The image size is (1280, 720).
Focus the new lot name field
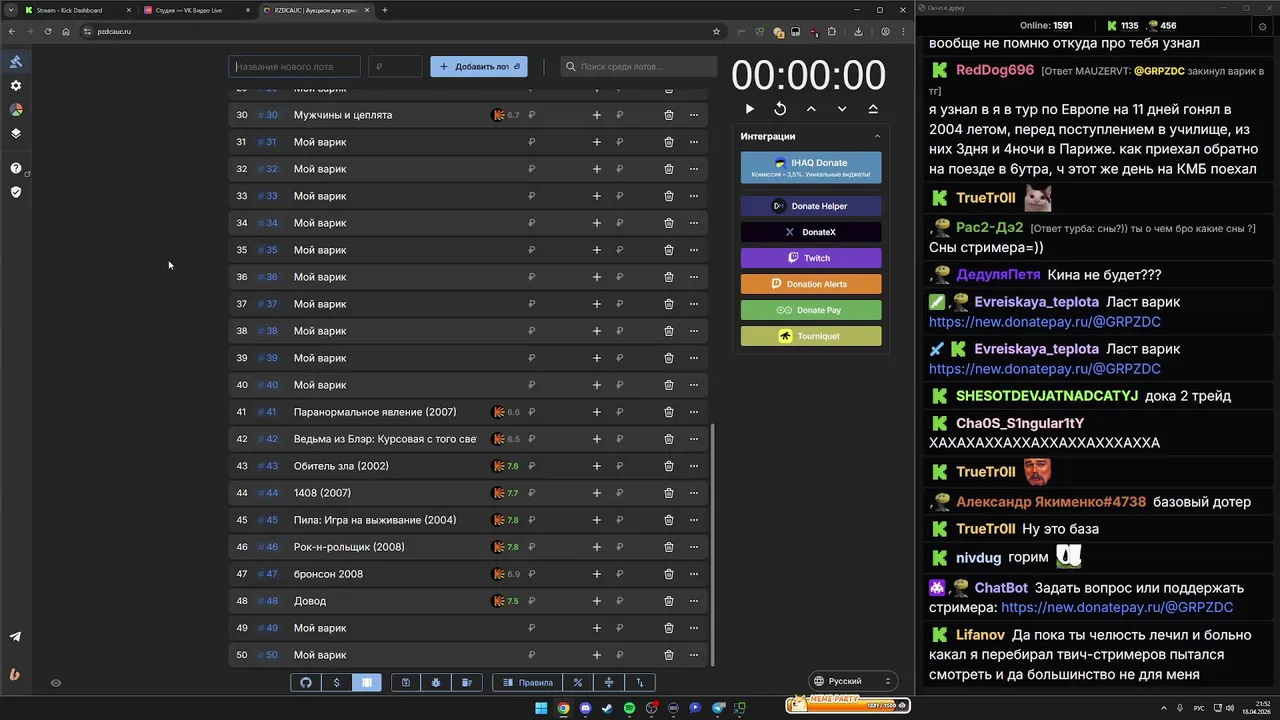coord(294,67)
